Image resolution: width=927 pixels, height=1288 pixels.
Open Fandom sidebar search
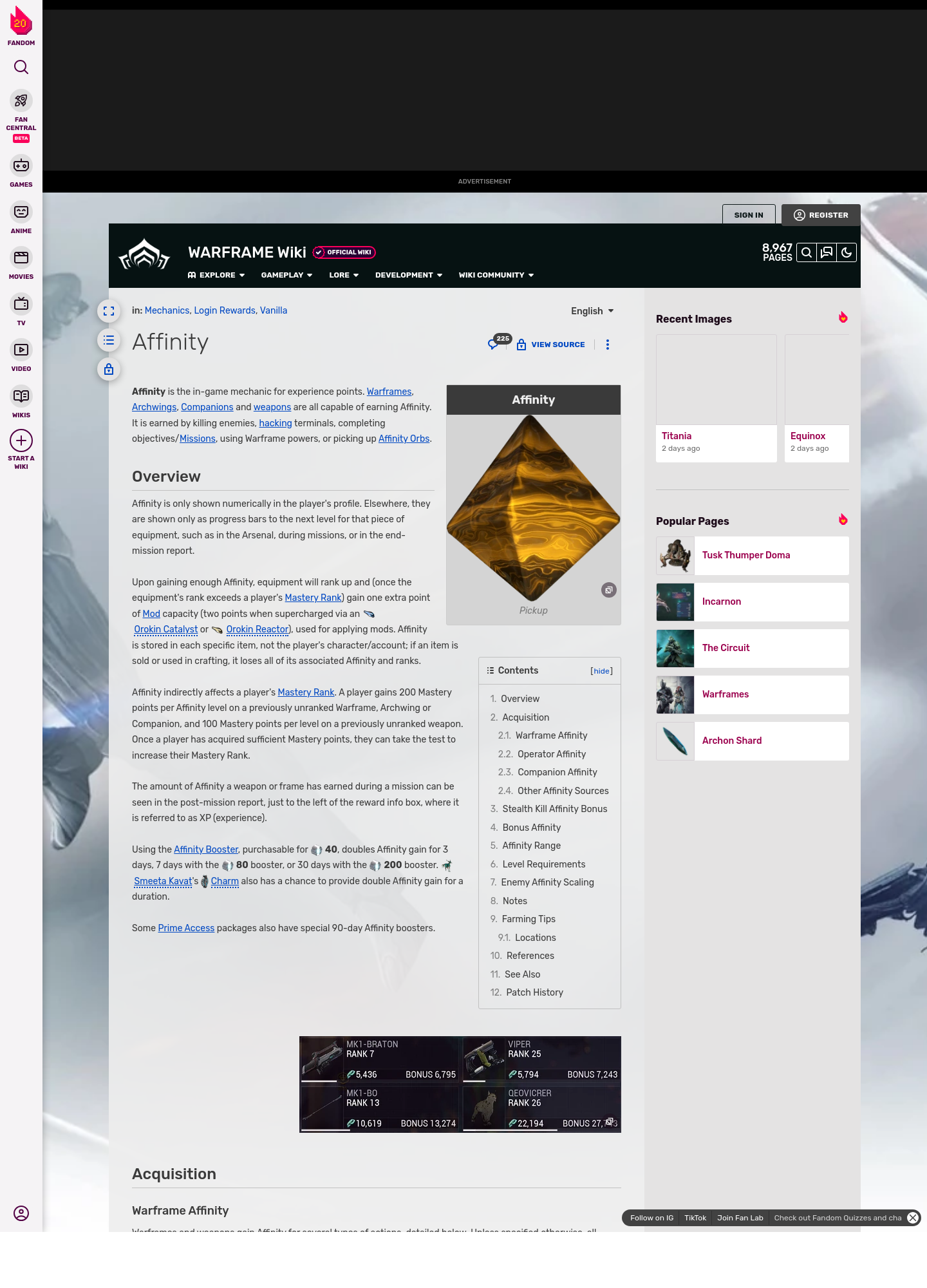point(21,67)
